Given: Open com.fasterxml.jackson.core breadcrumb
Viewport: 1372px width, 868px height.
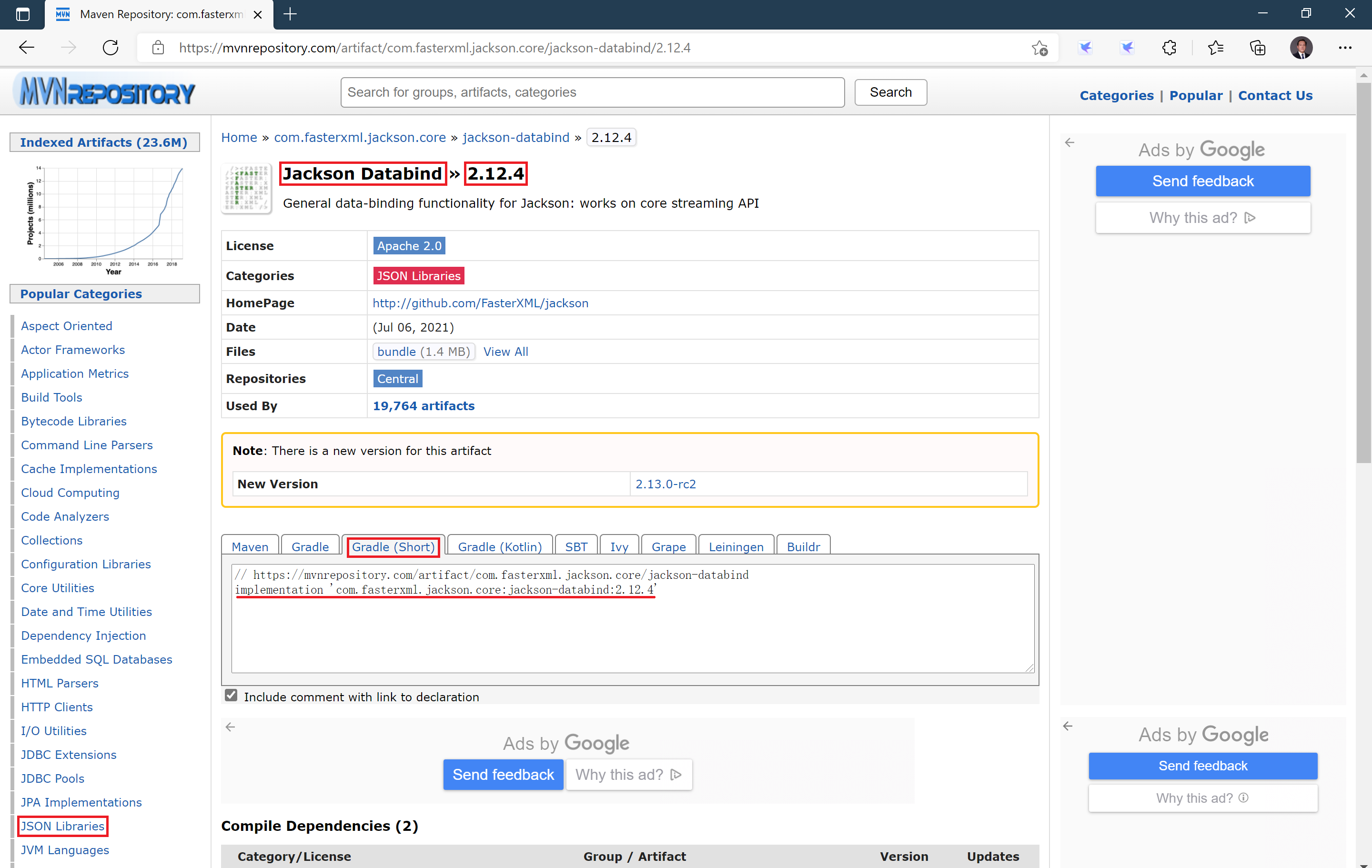Looking at the screenshot, I should 360,137.
